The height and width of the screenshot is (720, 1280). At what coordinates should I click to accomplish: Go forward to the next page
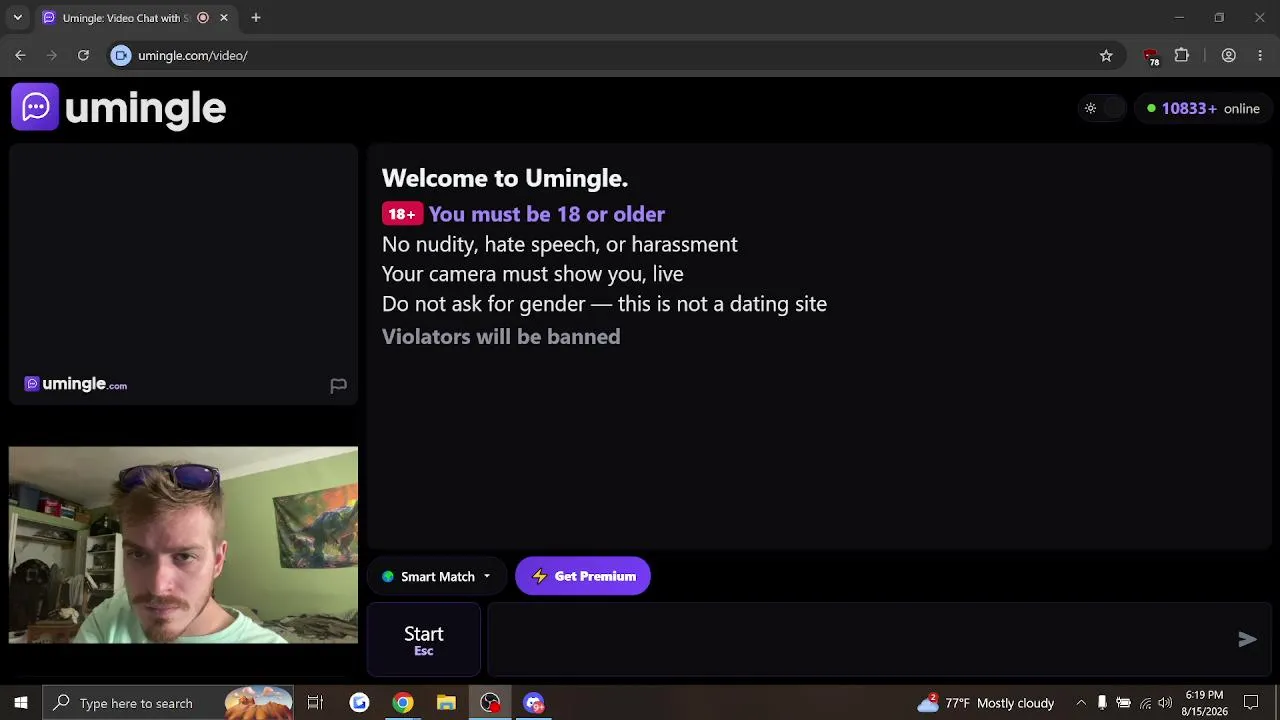point(52,56)
